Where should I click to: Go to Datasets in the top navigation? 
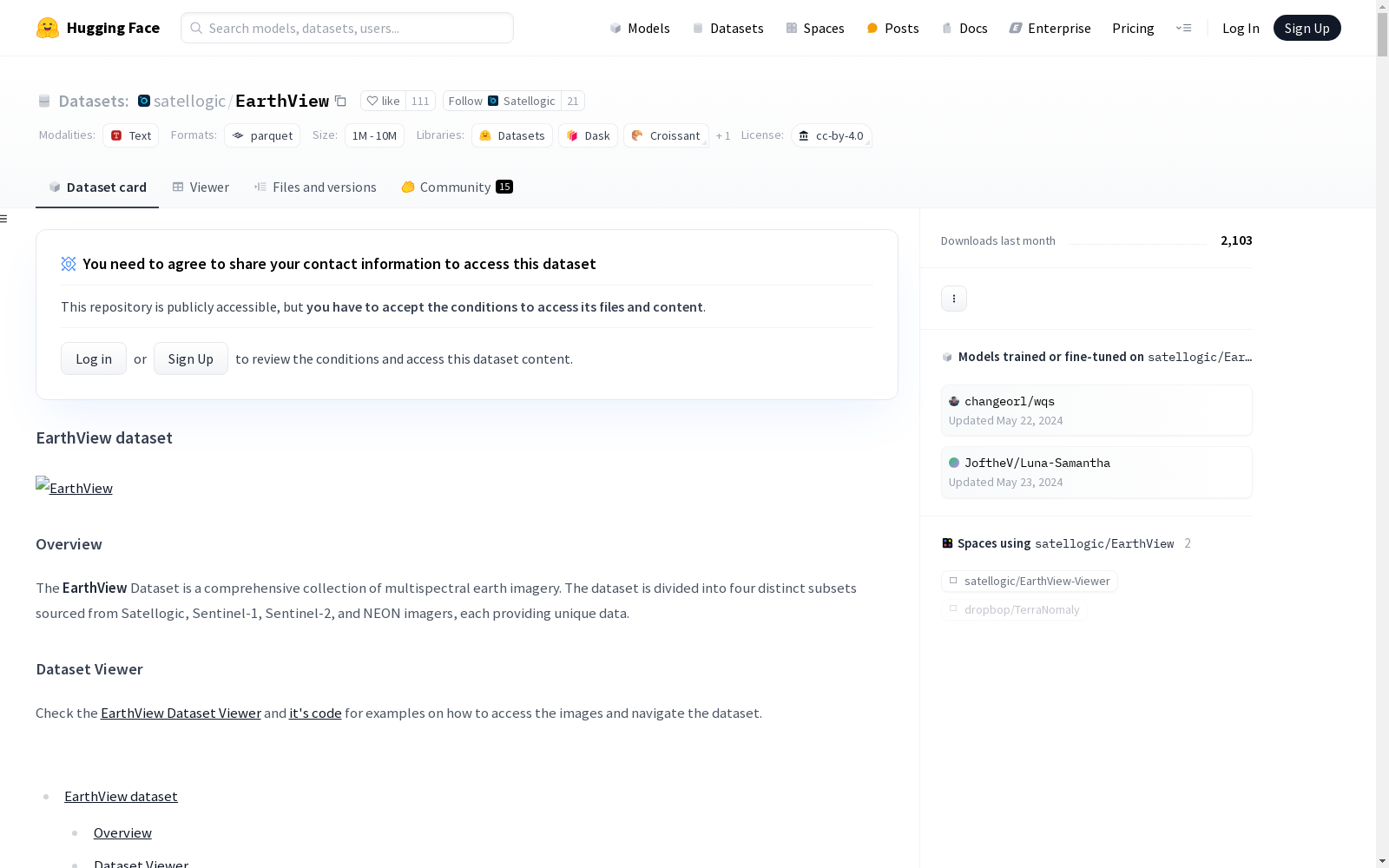click(727, 28)
